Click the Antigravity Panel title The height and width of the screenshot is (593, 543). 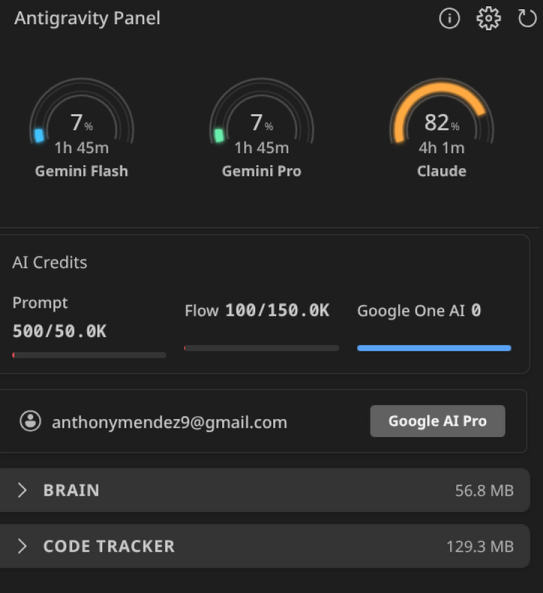pyautogui.click(x=87, y=18)
